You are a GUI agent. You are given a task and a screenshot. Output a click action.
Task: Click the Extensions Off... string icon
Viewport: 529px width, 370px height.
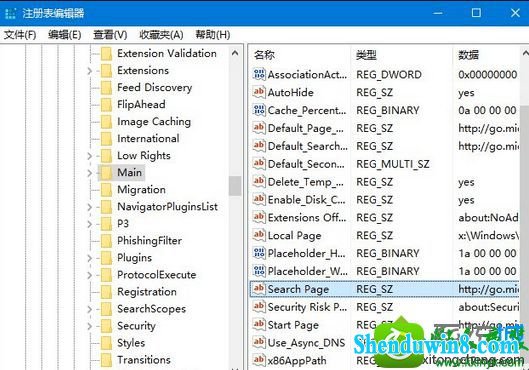click(259, 217)
